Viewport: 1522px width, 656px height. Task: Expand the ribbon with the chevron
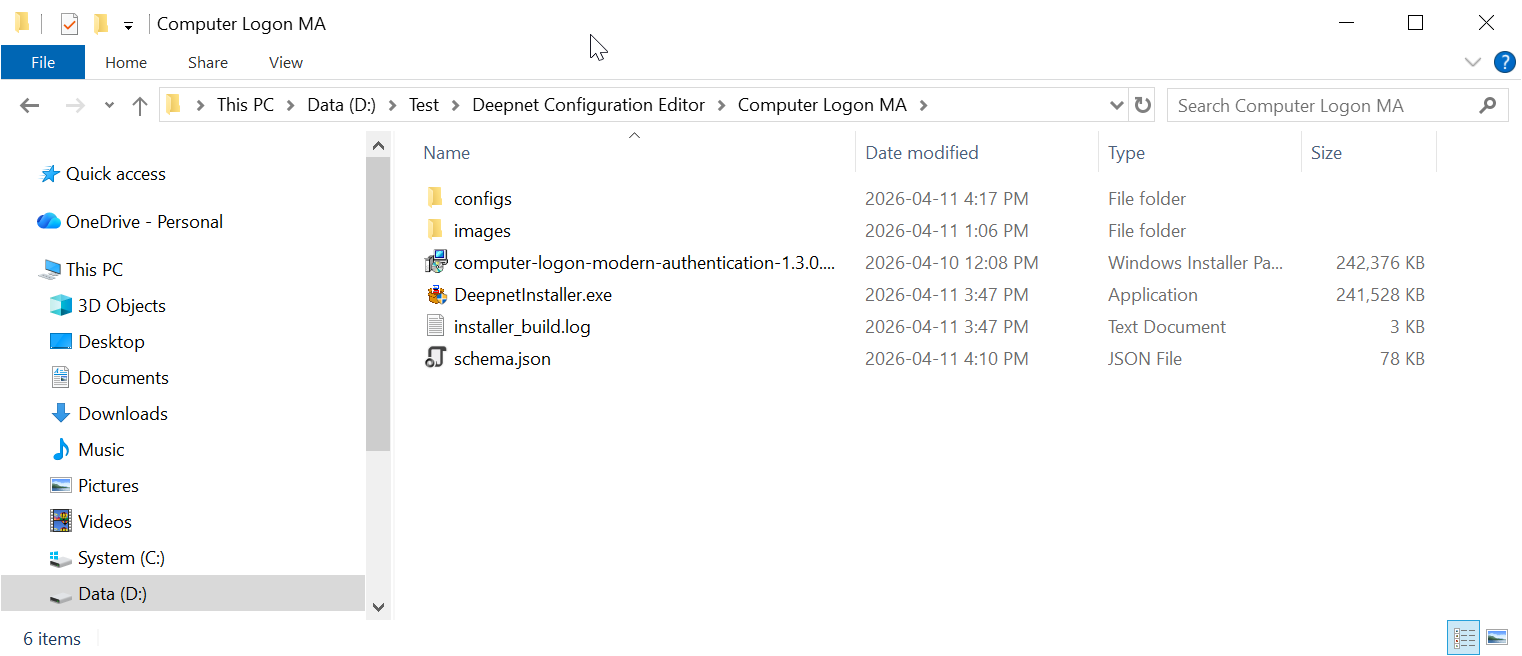[1472, 62]
